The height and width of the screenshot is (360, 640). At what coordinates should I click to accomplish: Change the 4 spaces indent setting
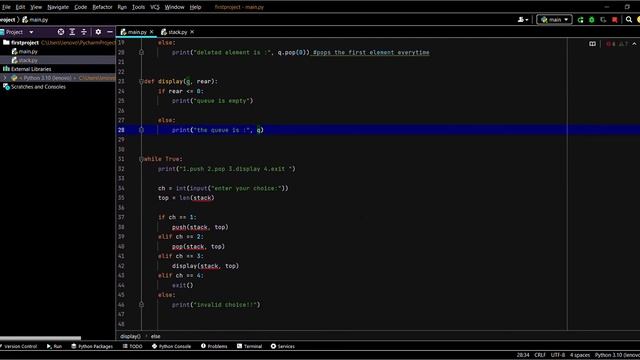(x=580, y=355)
